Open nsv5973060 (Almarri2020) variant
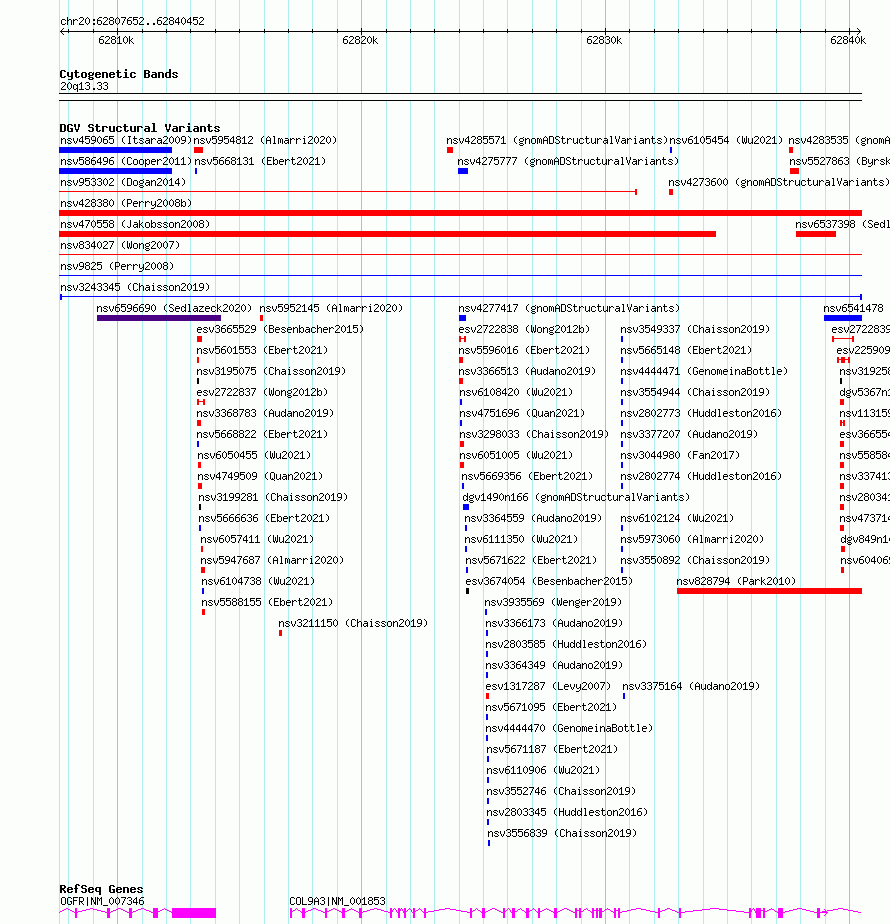890x924 pixels. click(x=692, y=539)
